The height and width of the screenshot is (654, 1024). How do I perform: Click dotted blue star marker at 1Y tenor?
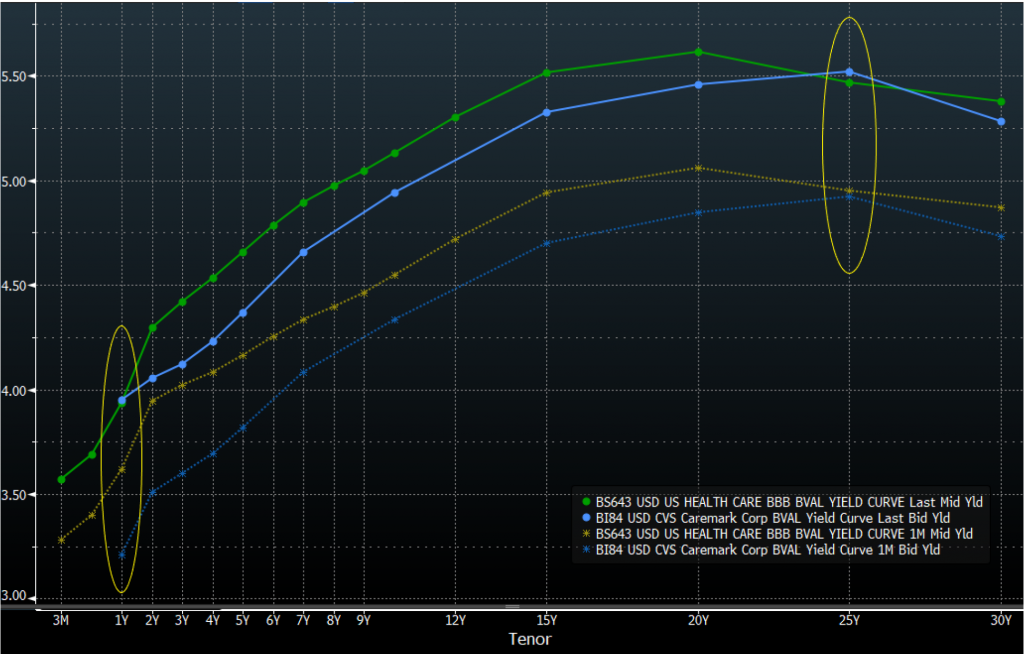tap(122, 555)
